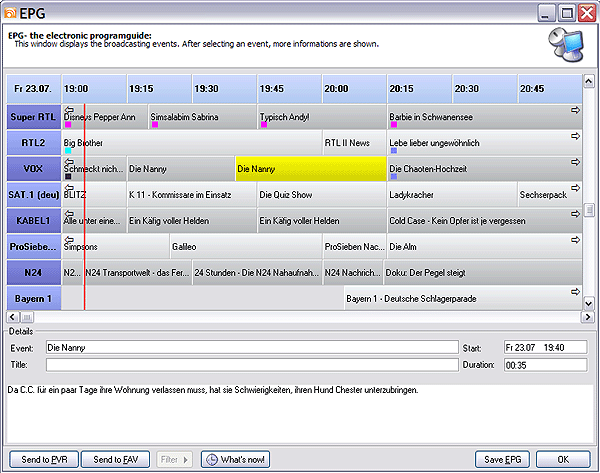Click right arrow in Super RTL row
This screenshot has height=473, width=600.
575,109
